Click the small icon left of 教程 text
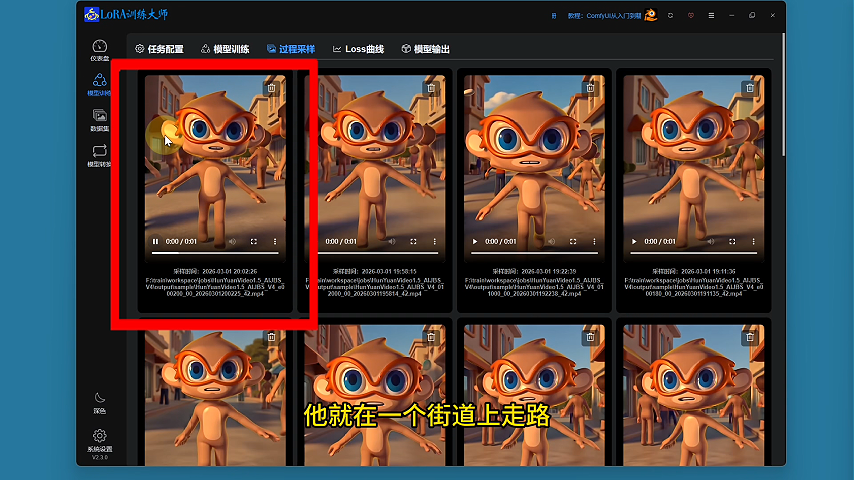854x480 pixels. pyautogui.click(x=554, y=16)
